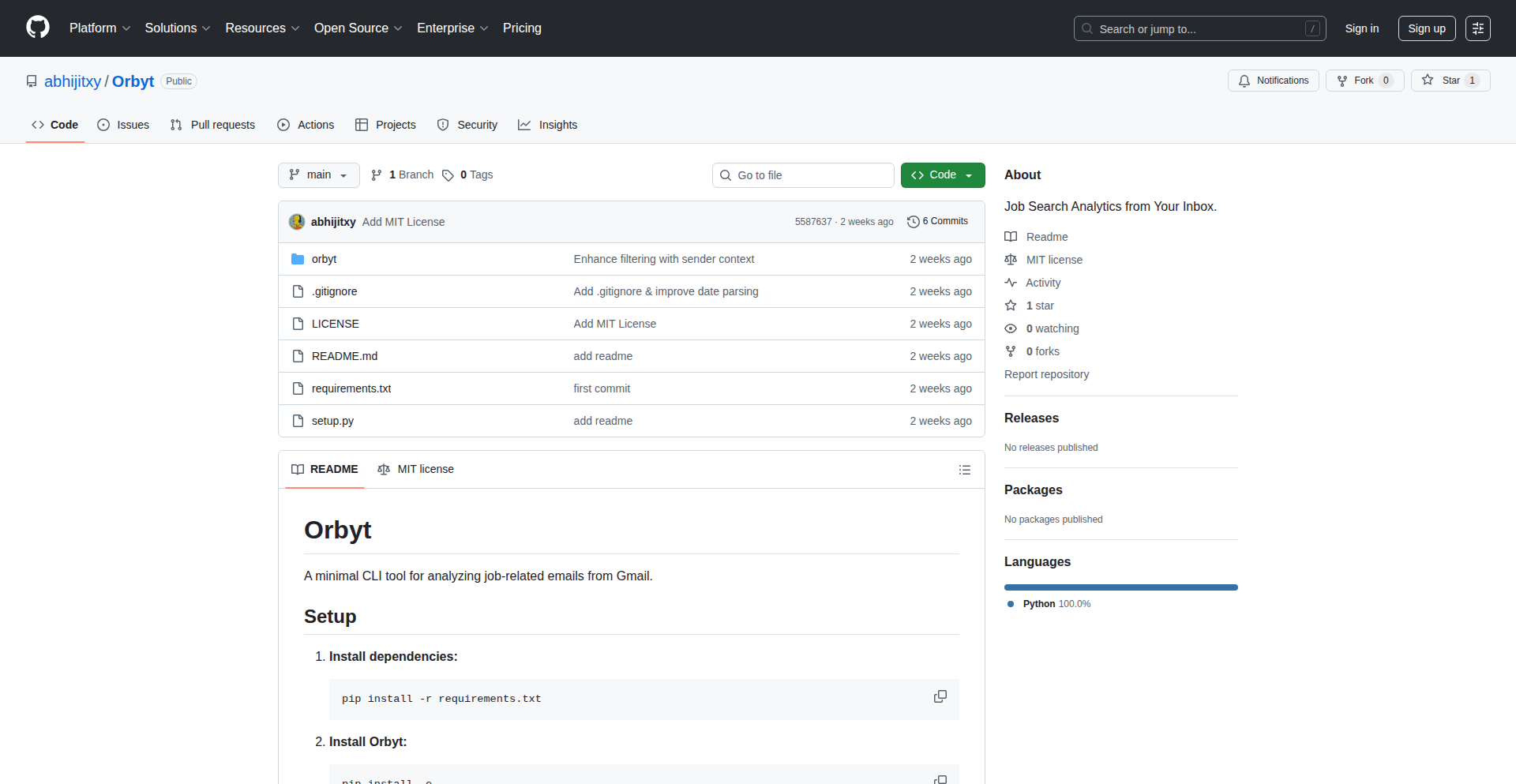Switch to the Pull requests tab
This screenshot has height=784, width=1516.
[x=212, y=125]
